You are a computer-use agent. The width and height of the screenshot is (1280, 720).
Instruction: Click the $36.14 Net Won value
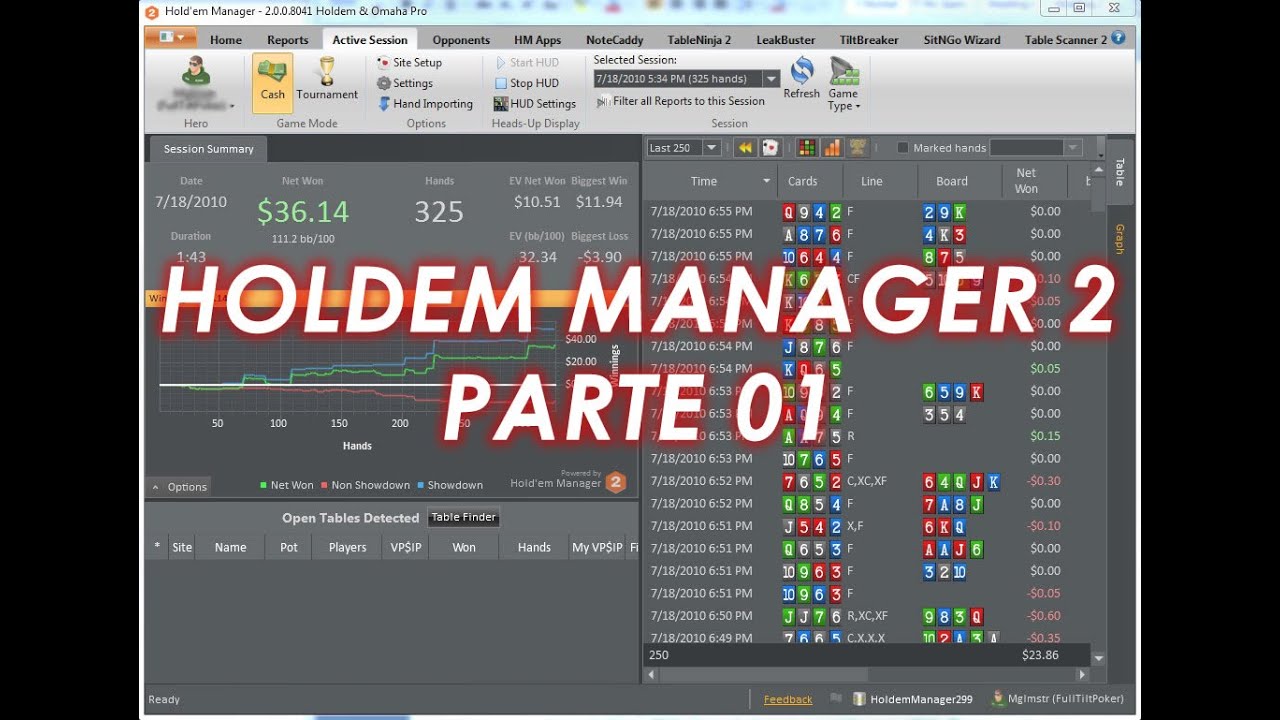pos(302,211)
